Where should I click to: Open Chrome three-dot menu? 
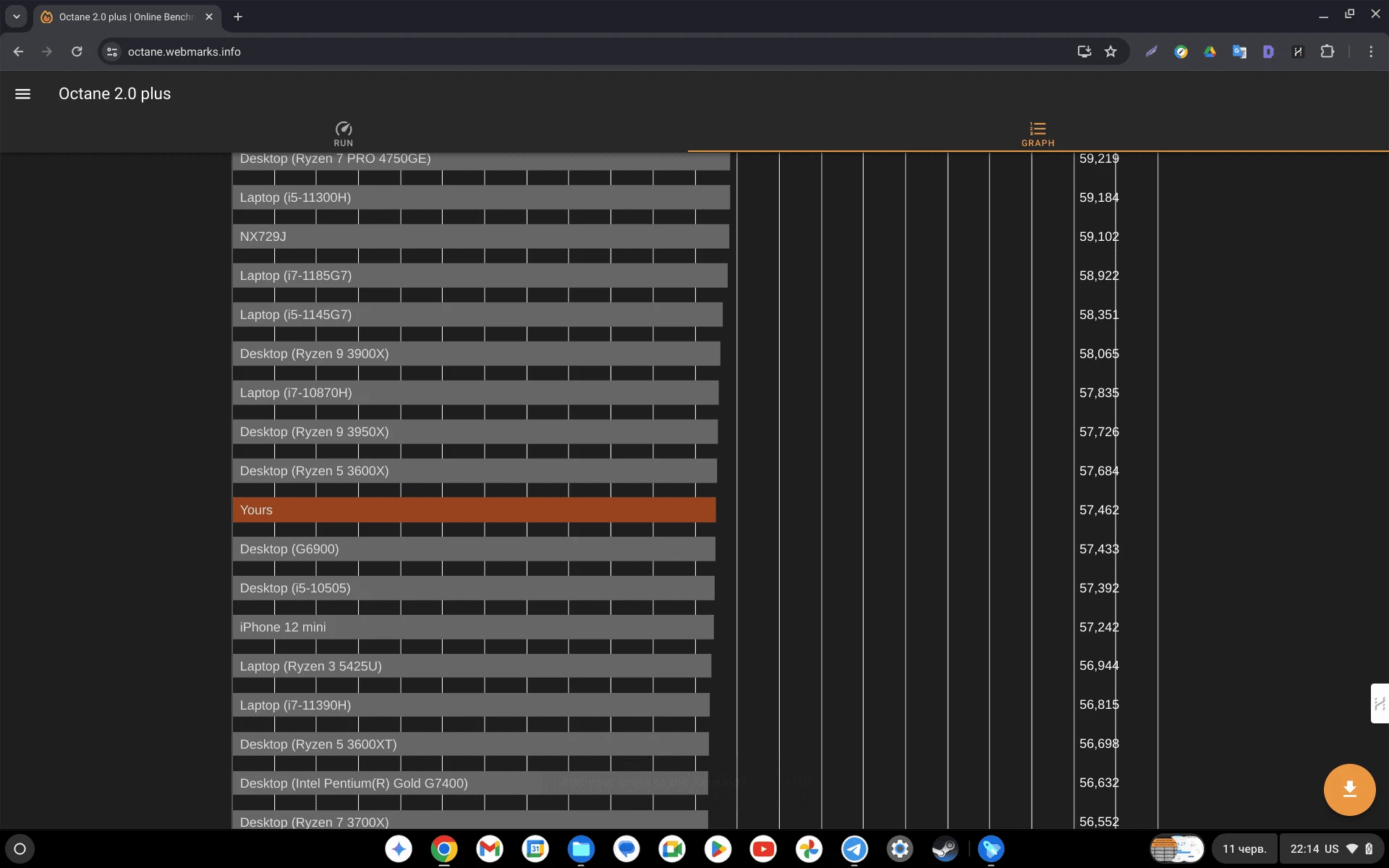click(1370, 51)
